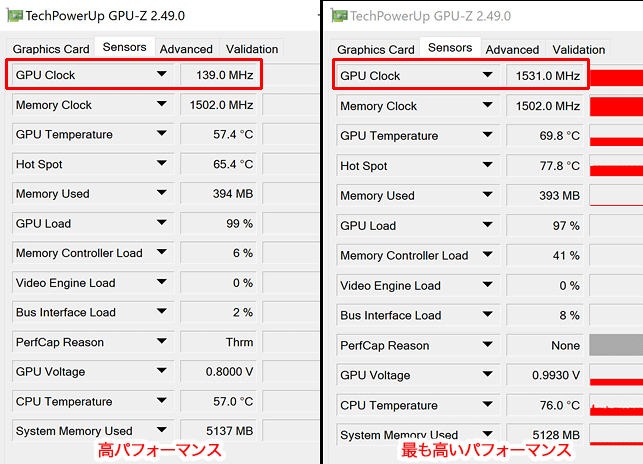This screenshot has width=643, height=464.
Task: Click the 8 % Bus Interface Load value
Action: click(x=545, y=315)
